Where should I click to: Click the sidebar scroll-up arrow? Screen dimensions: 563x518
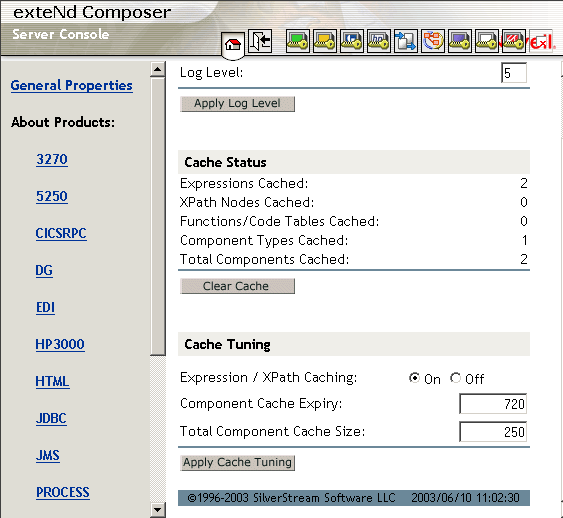(157, 69)
